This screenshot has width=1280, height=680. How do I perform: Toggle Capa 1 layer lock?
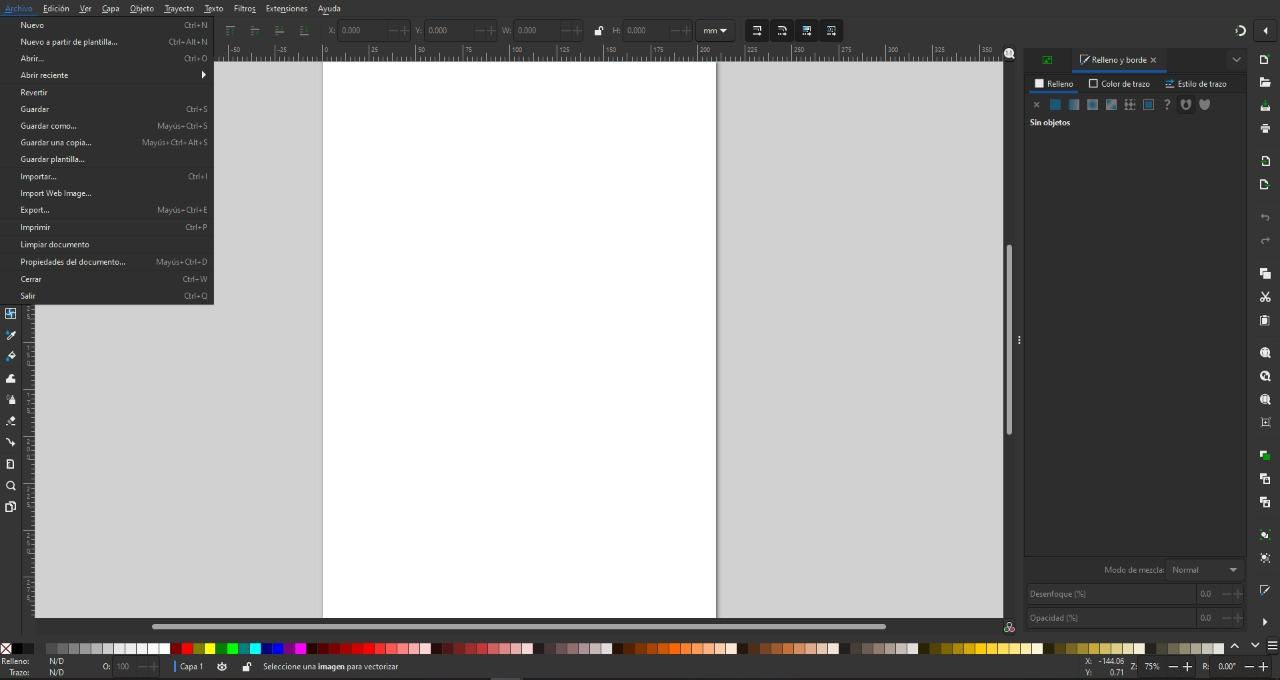click(246, 666)
